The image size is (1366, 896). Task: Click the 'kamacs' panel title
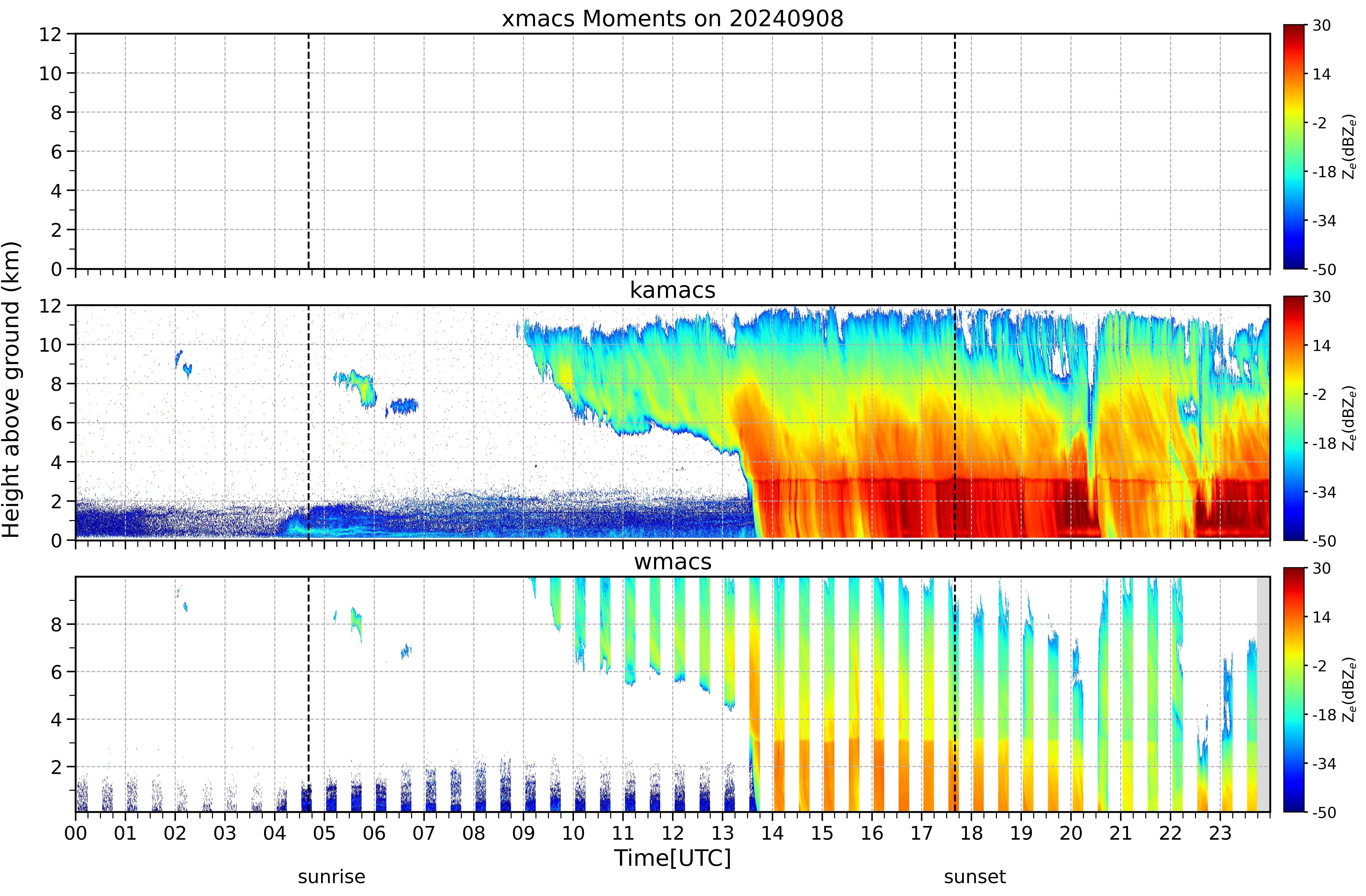point(673,290)
